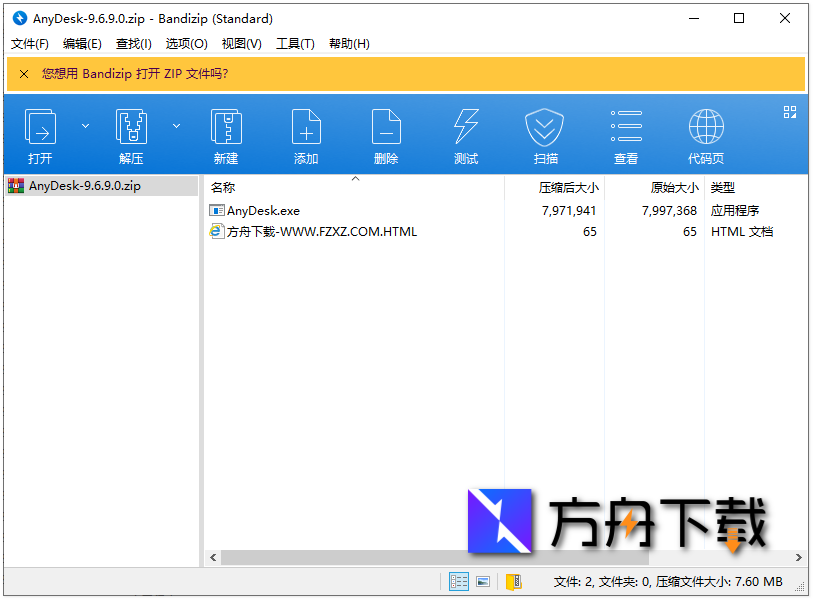Click the 名称 column sort indicator
Image resolution: width=813 pixels, height=600 pixels.
pos(355,177)
